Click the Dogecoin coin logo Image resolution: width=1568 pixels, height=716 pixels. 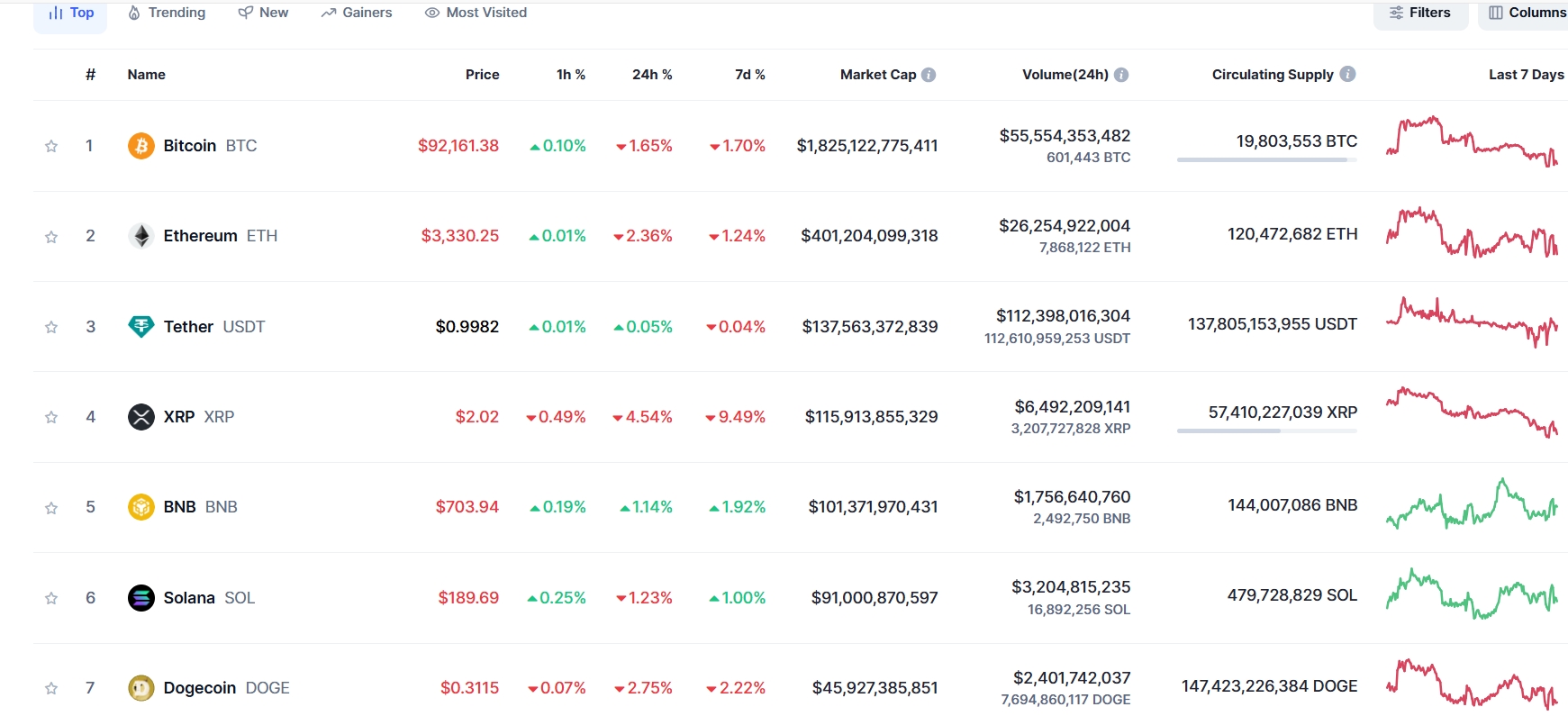pos(141,688)
